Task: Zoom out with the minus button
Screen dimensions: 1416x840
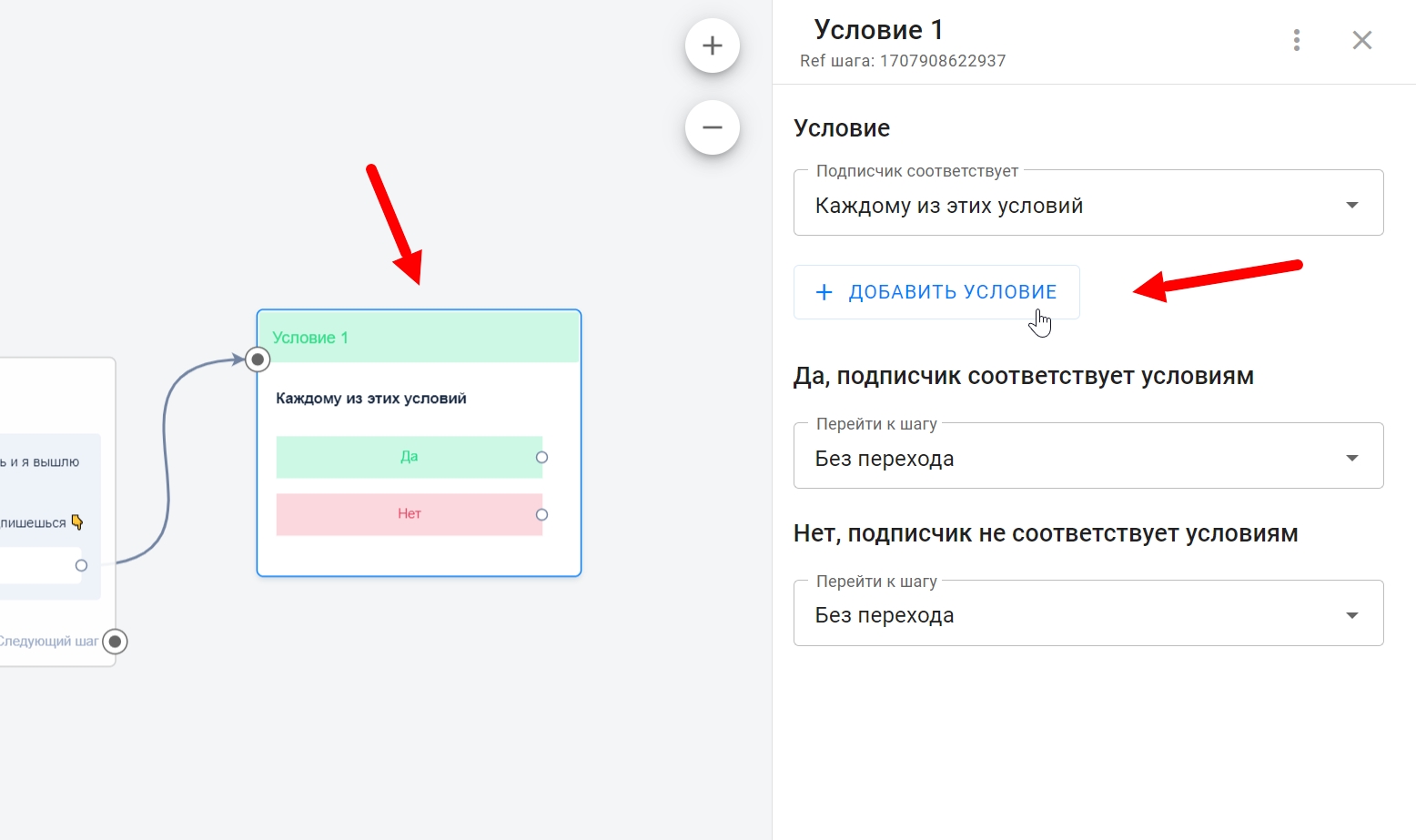Action: [x=712, y=127]
